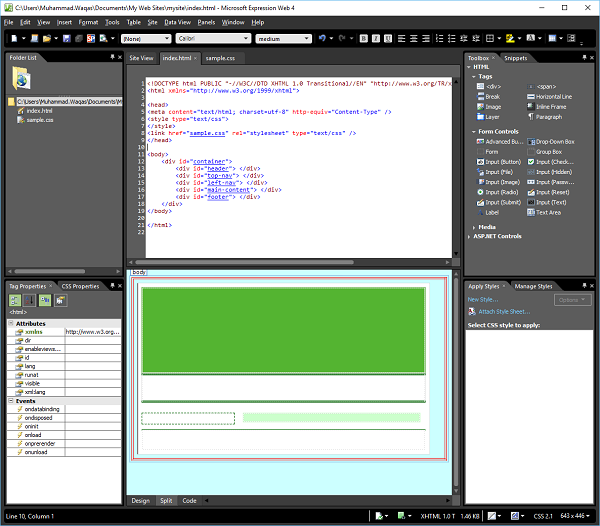
Task: Select the <div> tag in Toolbox
Action: tap(493, 87)
